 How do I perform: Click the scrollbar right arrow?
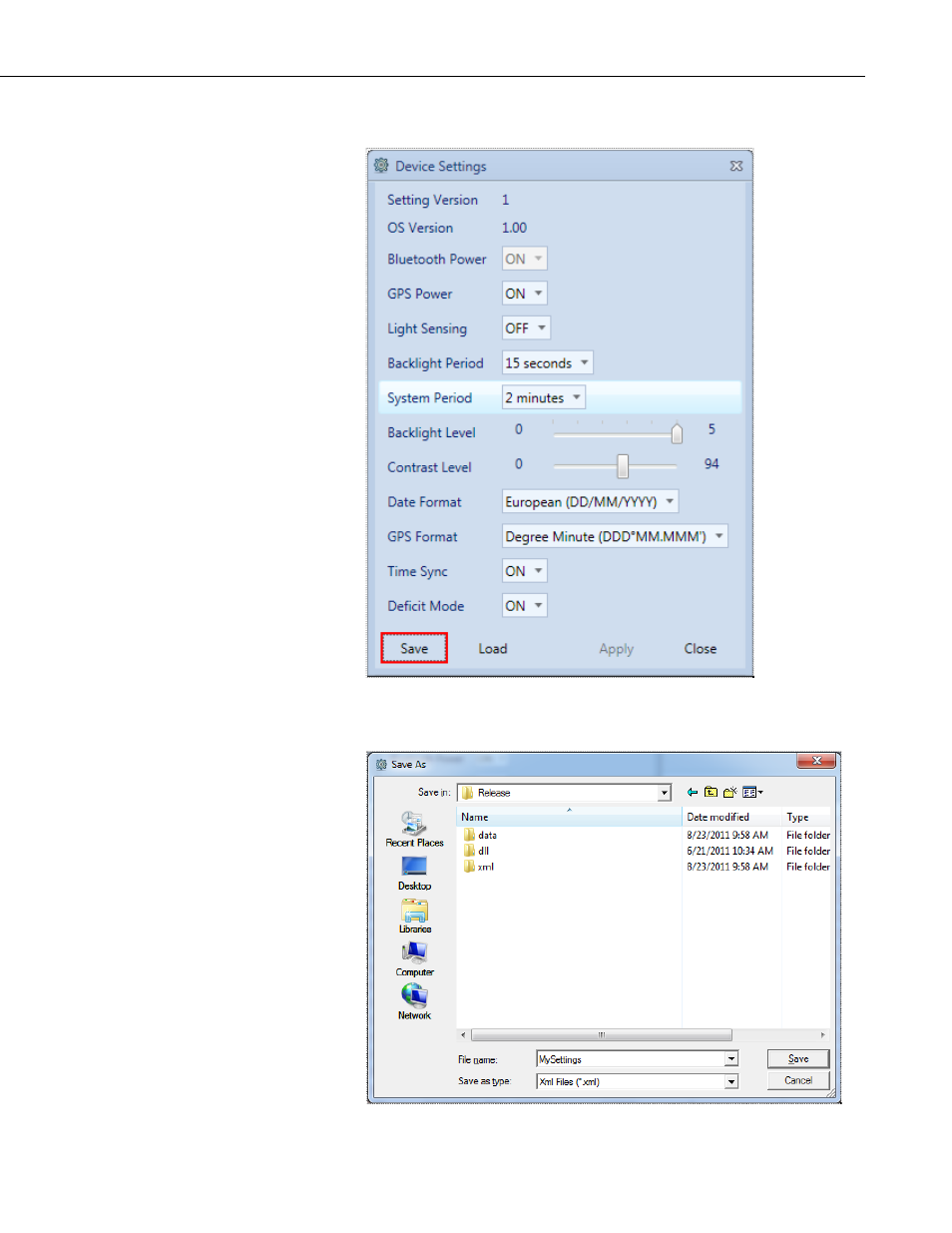823,1035
